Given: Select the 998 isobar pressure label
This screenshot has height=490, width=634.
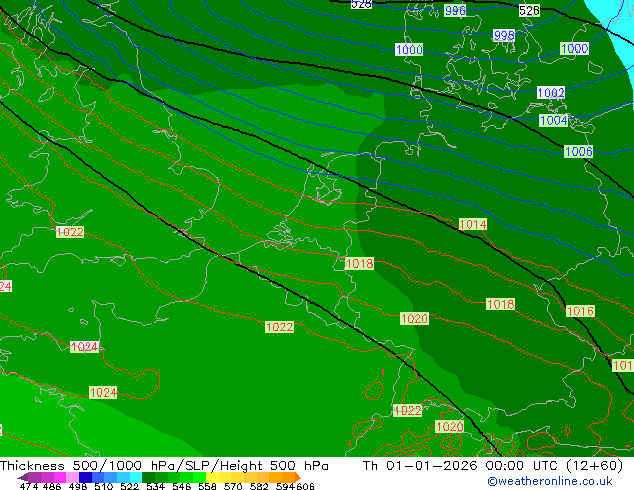Looking at the screenshot, I should pos(504,35).
